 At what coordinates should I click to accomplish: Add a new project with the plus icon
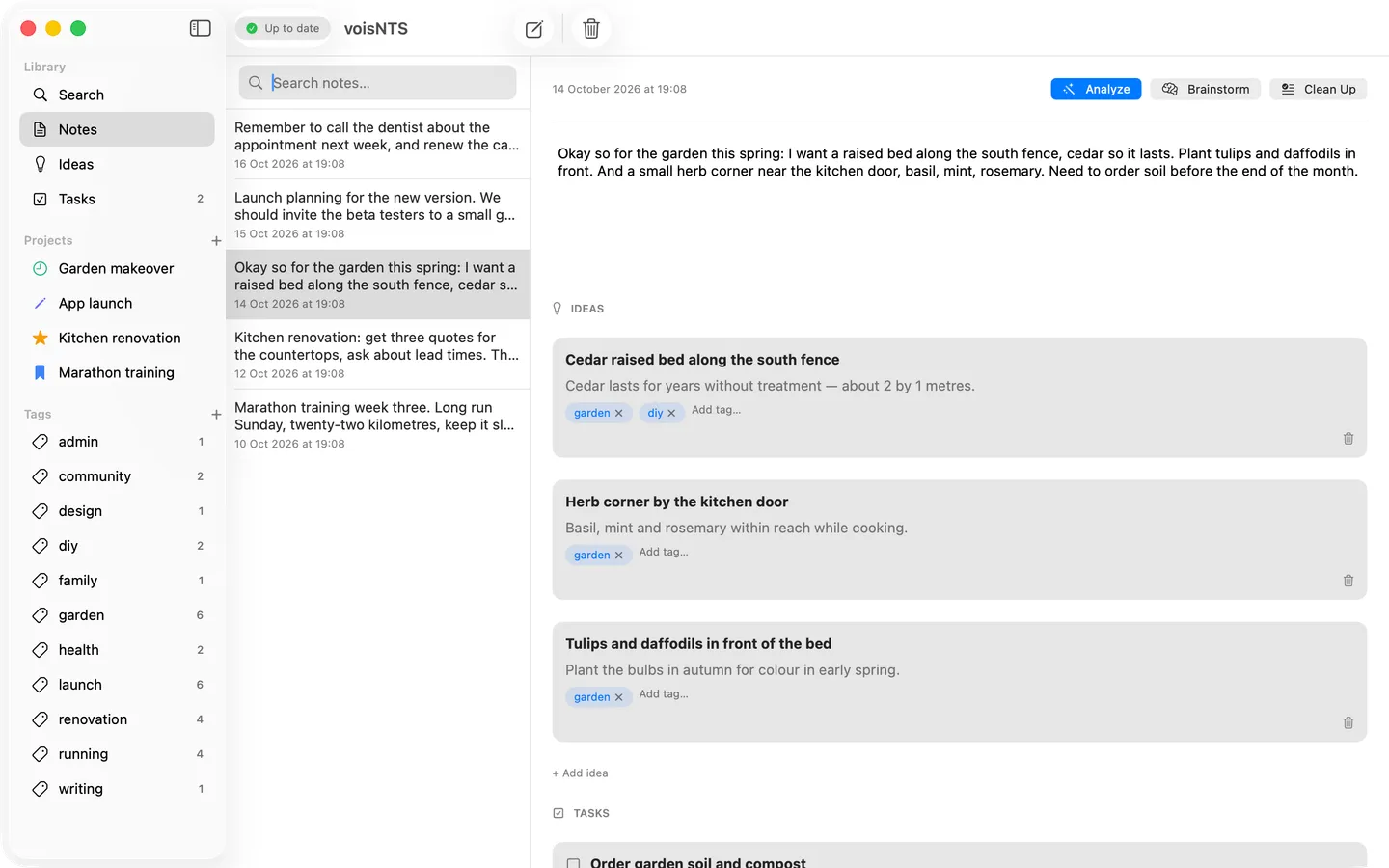[x=216, y=241]
